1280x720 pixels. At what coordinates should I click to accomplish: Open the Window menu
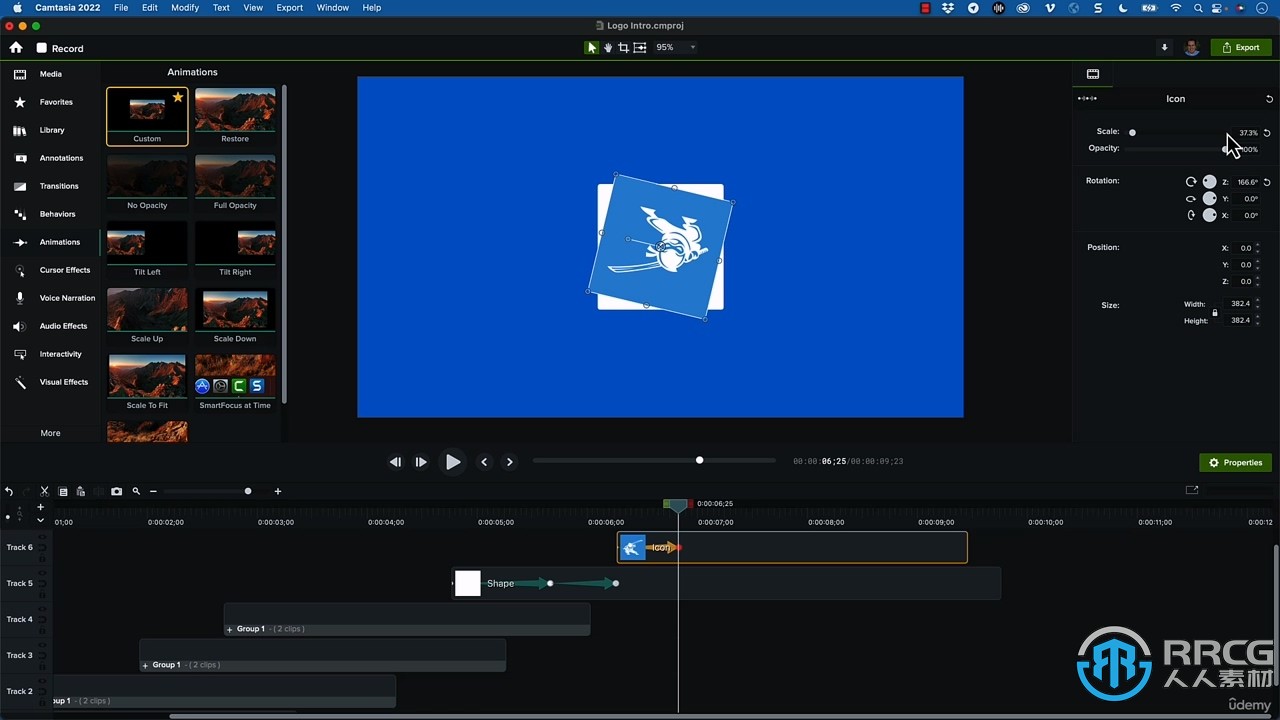[333, 7]
